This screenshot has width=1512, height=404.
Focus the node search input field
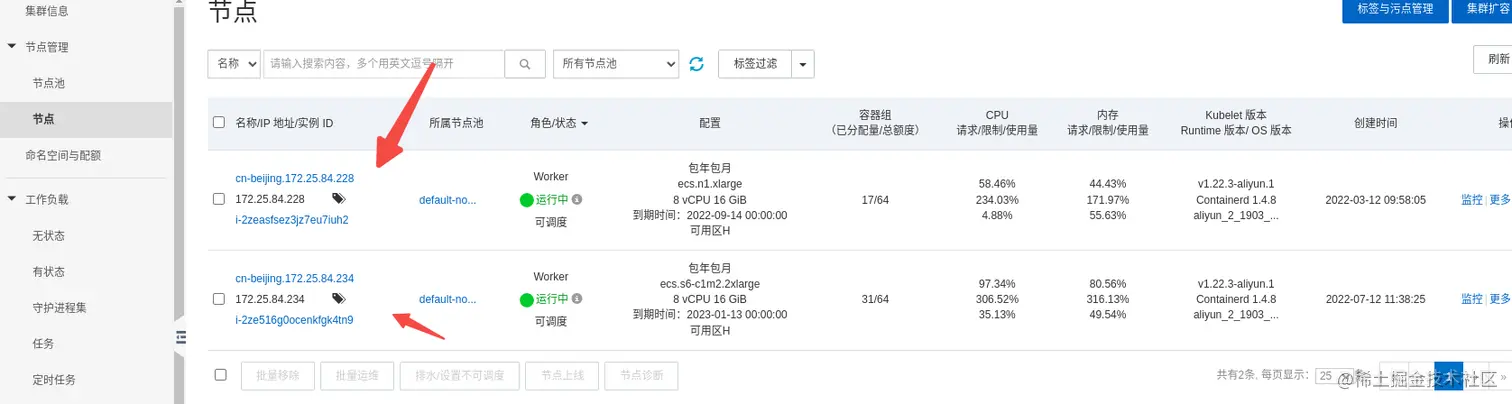pyautogui.click(x=383, y=64)
